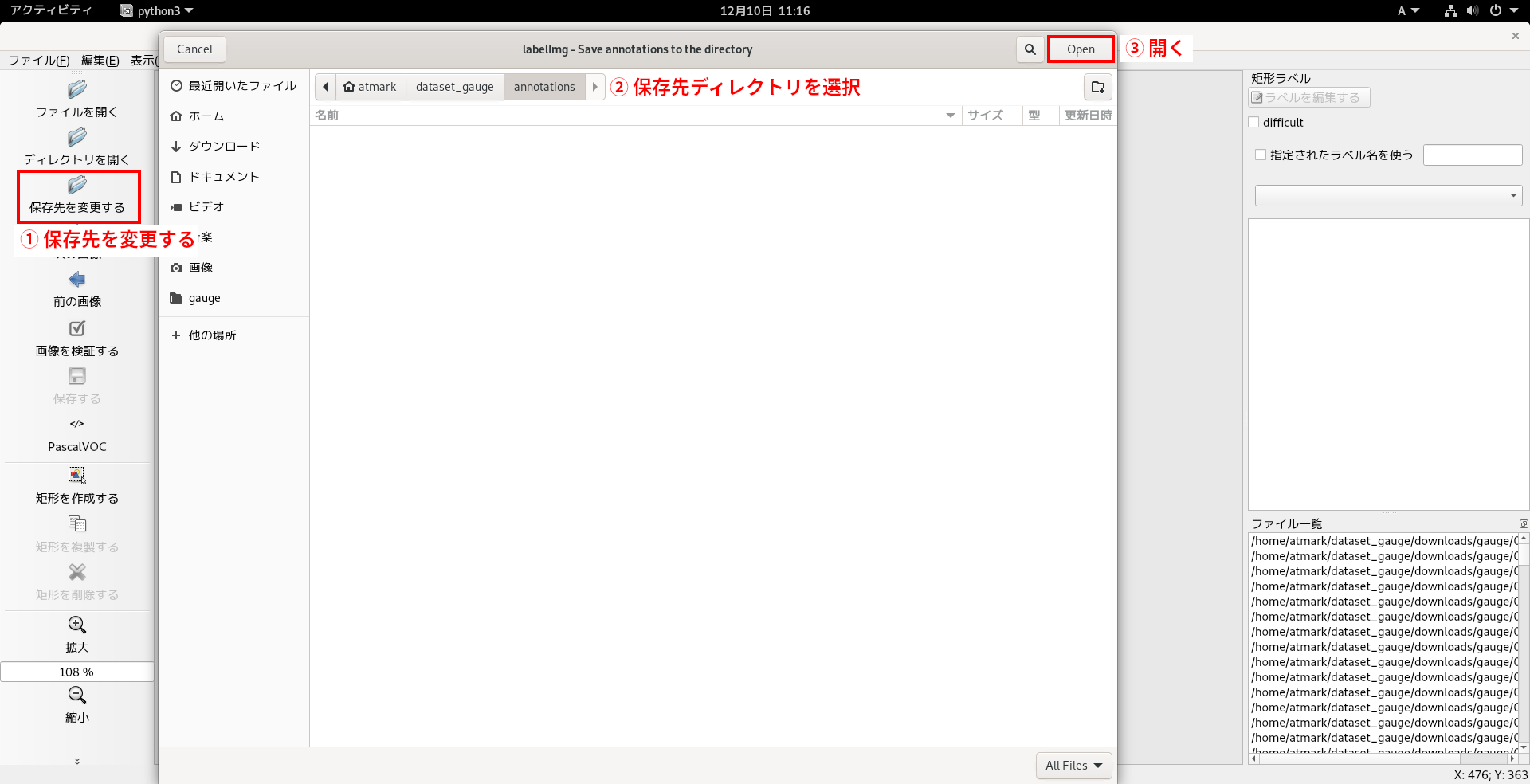Open Downloads in dialog sidebar
Image resolution: width=1530 pixels, height=784 pixels.
pyautogui.click(x=233, y=147)
